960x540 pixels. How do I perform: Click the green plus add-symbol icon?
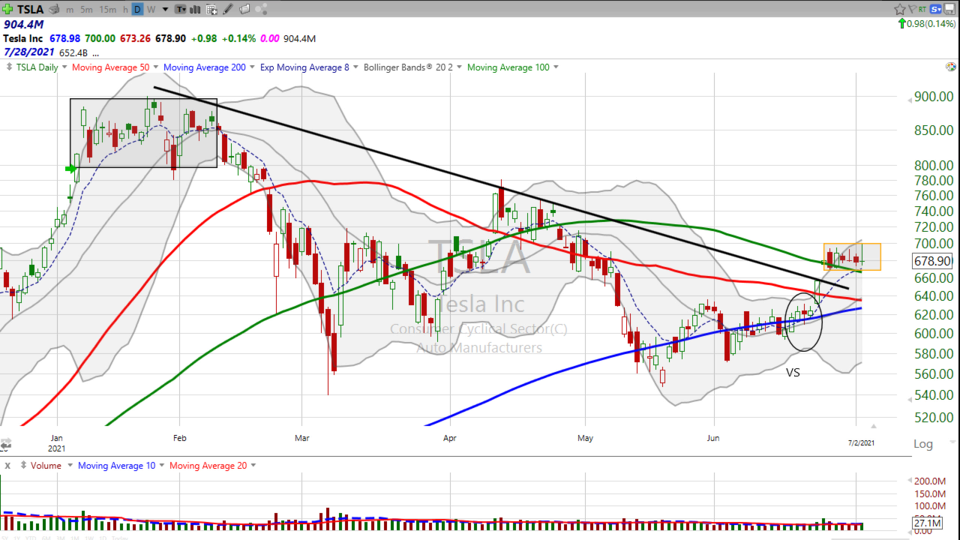point(7,9)
